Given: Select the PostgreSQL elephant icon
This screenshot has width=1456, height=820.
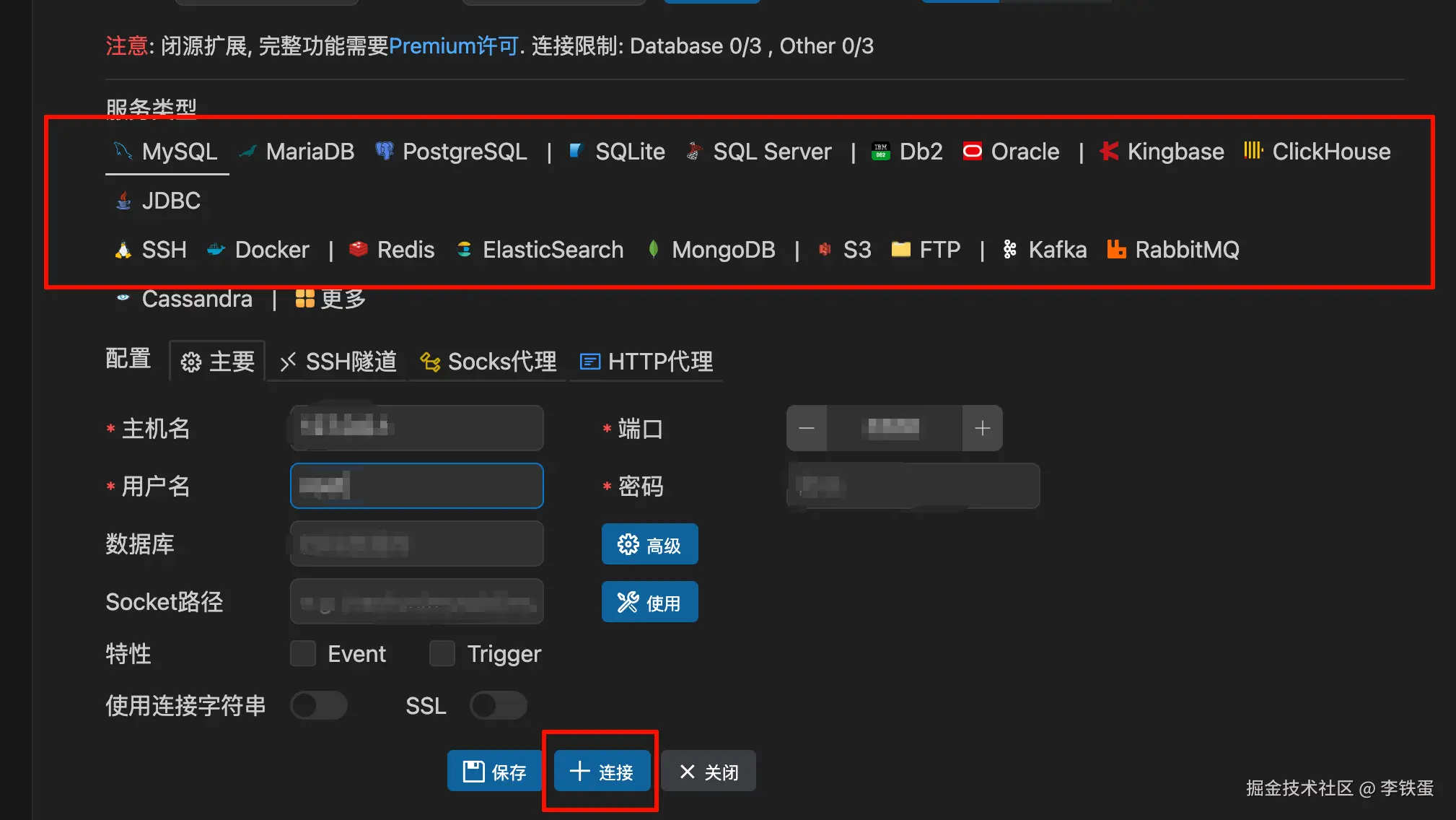Looking at the screenshot, I should [384, 151].
